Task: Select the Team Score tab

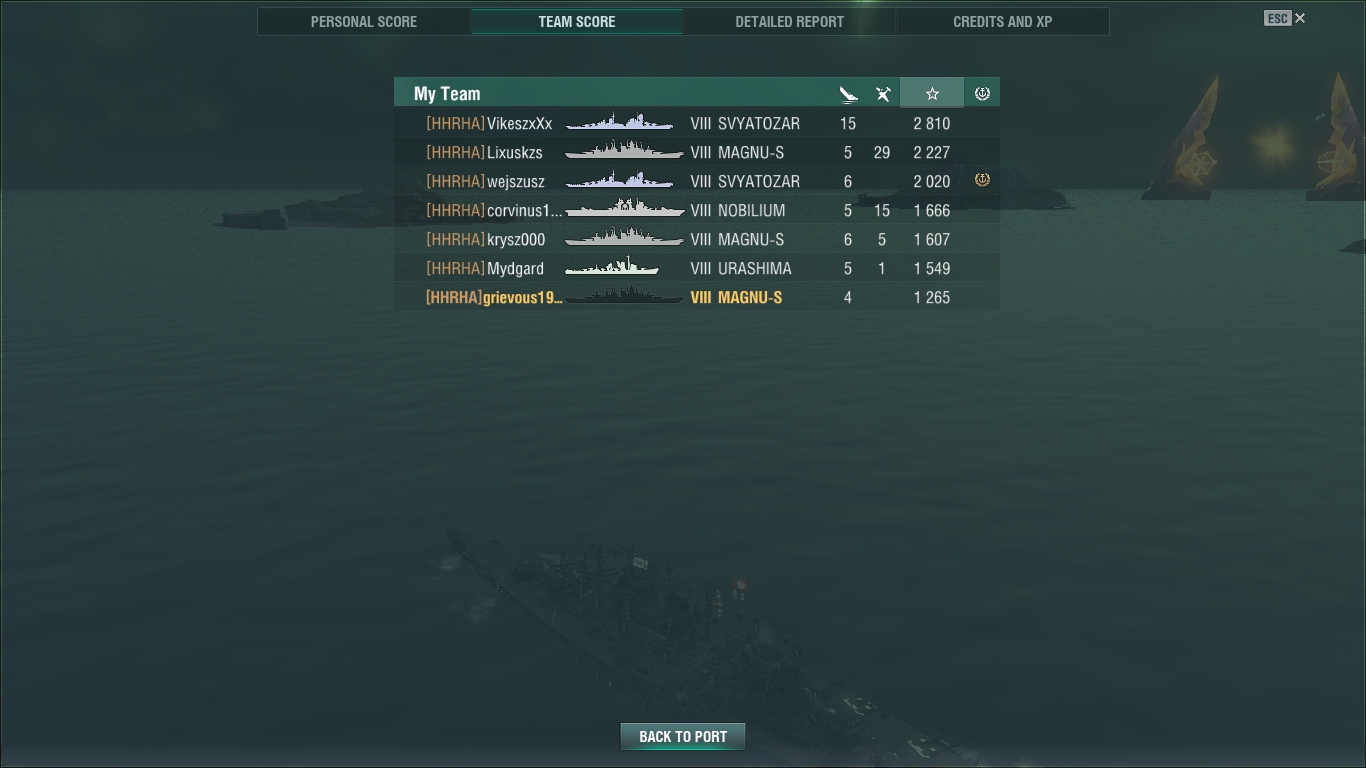Action: pos(577,21)
